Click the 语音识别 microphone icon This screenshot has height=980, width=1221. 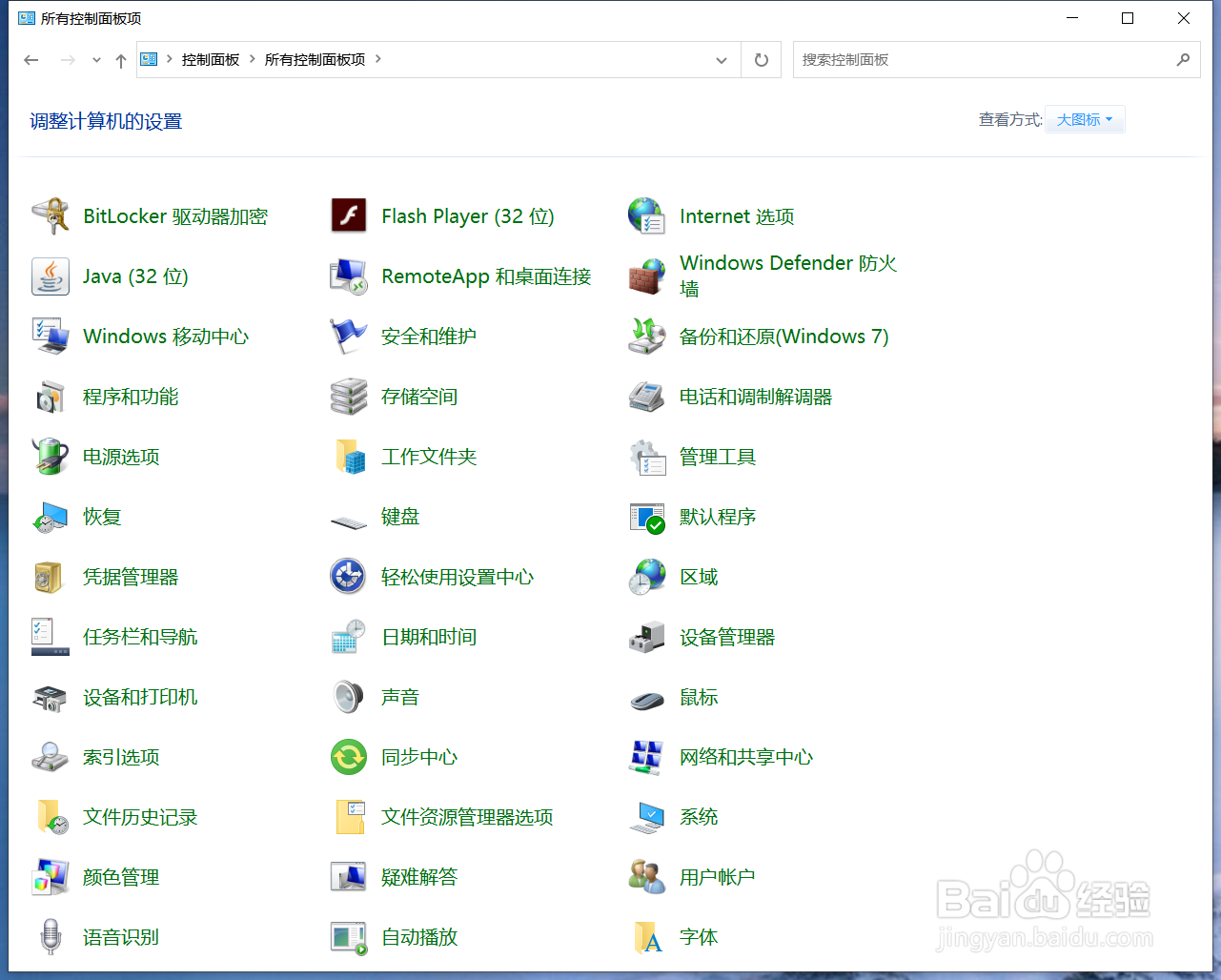(x=51, y=937)
